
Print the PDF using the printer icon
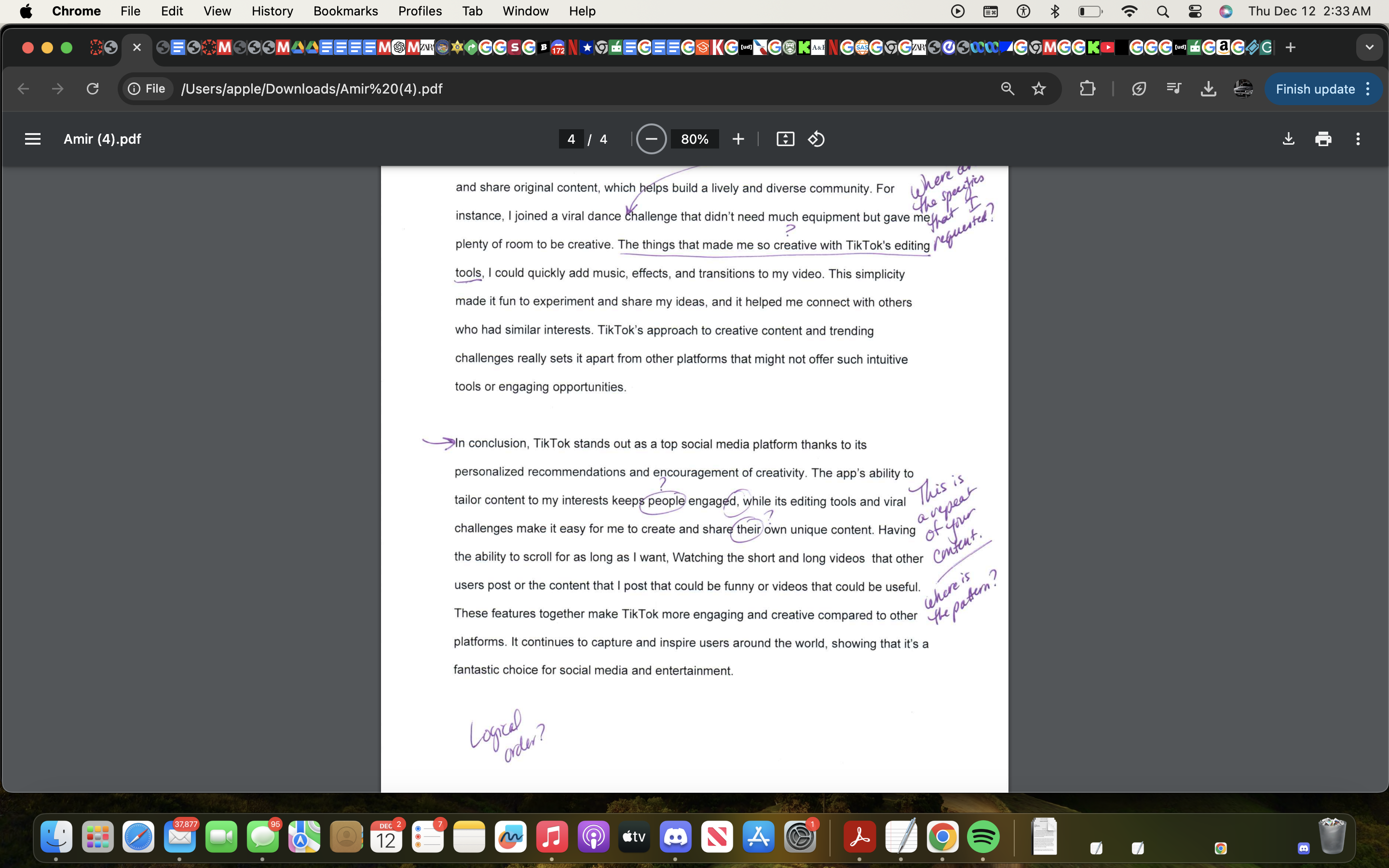[x=1323, y=138]
